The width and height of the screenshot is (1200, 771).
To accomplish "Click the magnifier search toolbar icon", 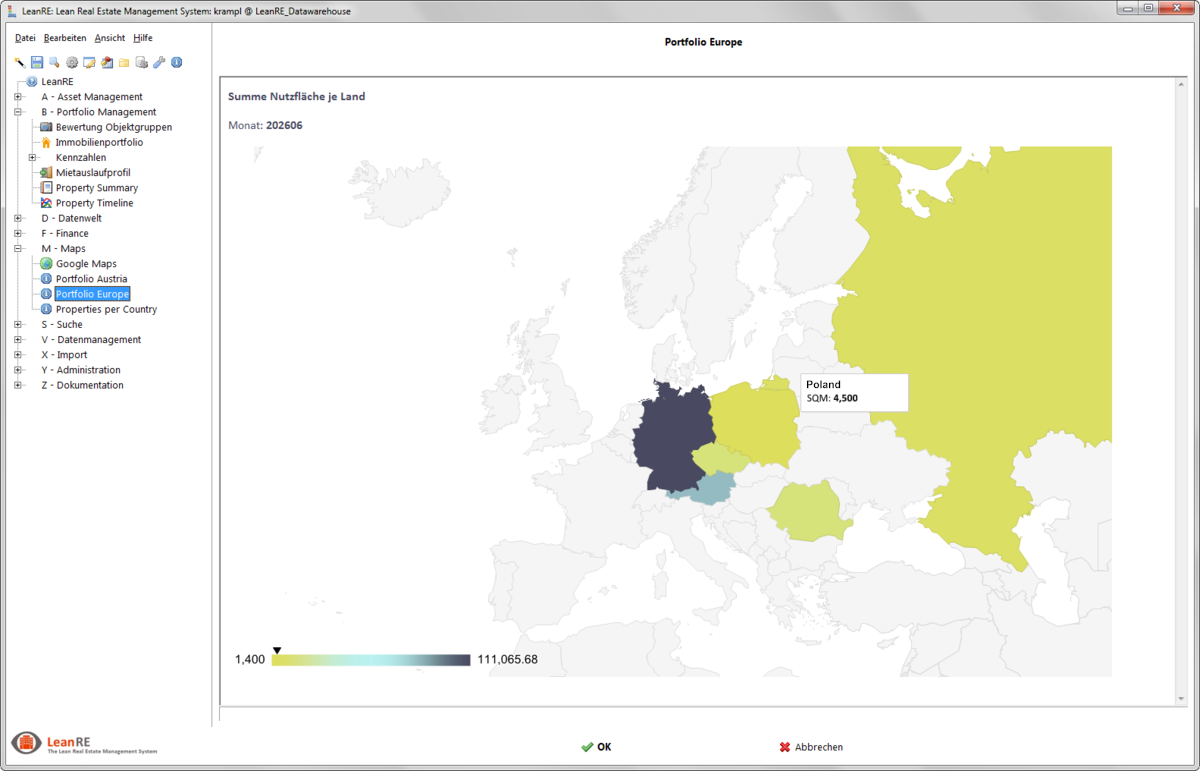I will coord(54,62).
